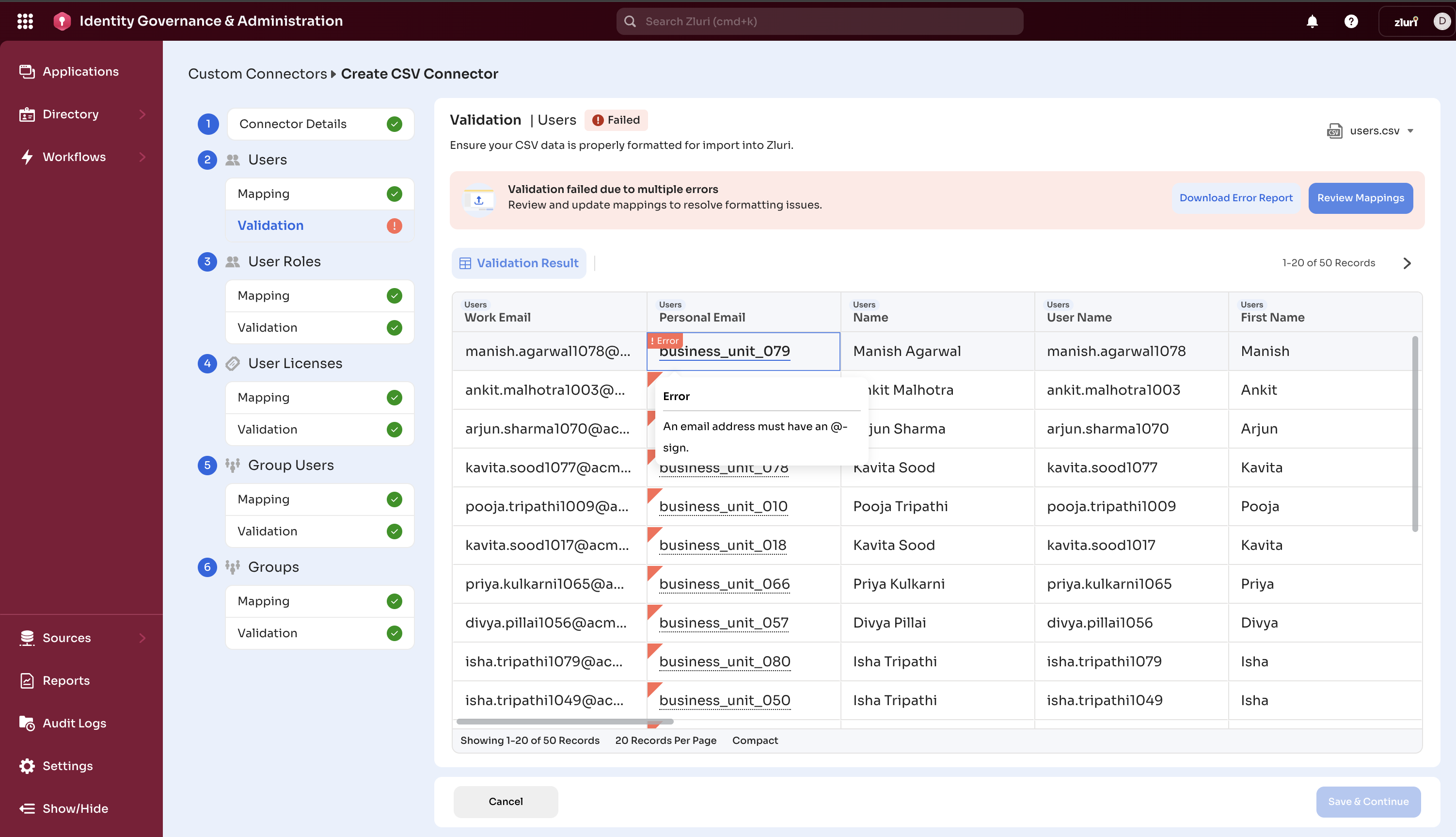Open the 20 Records Per Page selector
The height and width of the screenshot is (837, 1456).
(665, 740)
